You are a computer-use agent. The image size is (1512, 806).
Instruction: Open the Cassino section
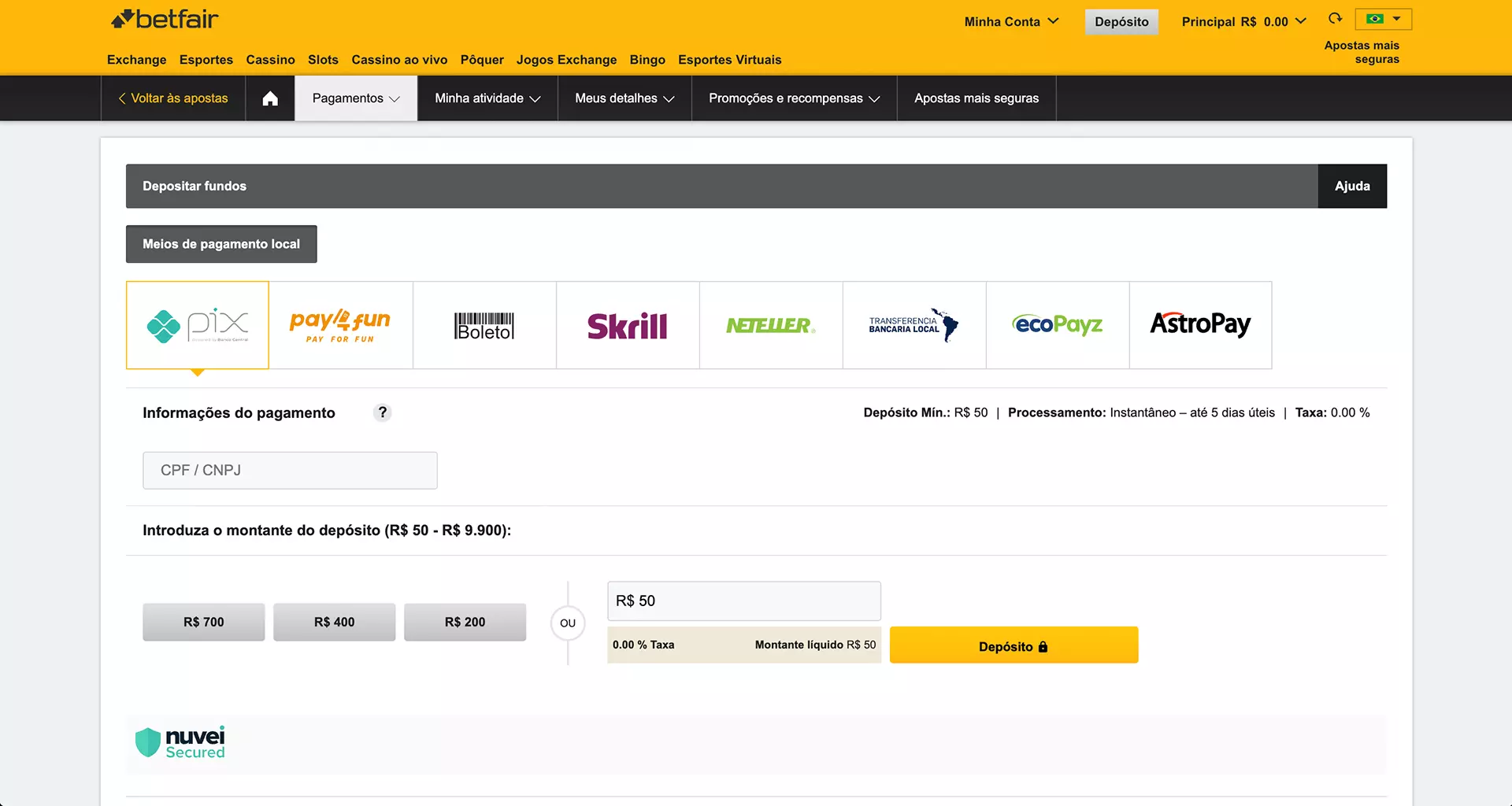point(270,60)
